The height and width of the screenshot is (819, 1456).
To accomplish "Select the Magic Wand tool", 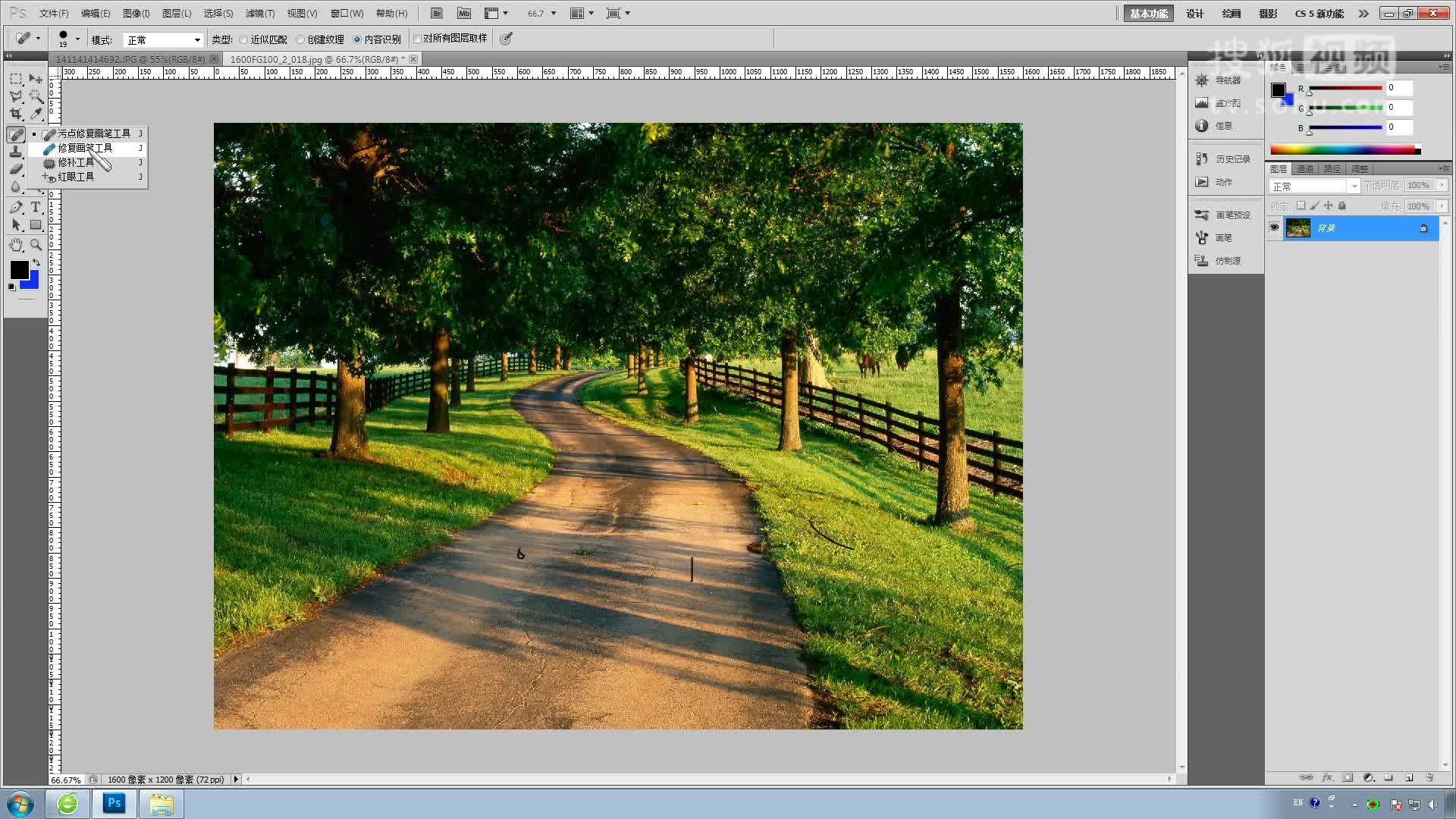I will [36, 96].
